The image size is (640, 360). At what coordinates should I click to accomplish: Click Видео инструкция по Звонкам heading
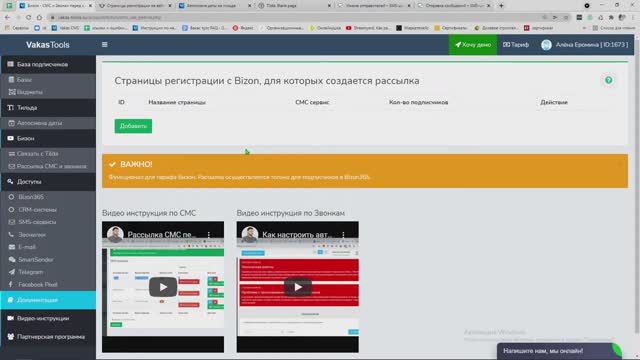(x=291, y=213)
